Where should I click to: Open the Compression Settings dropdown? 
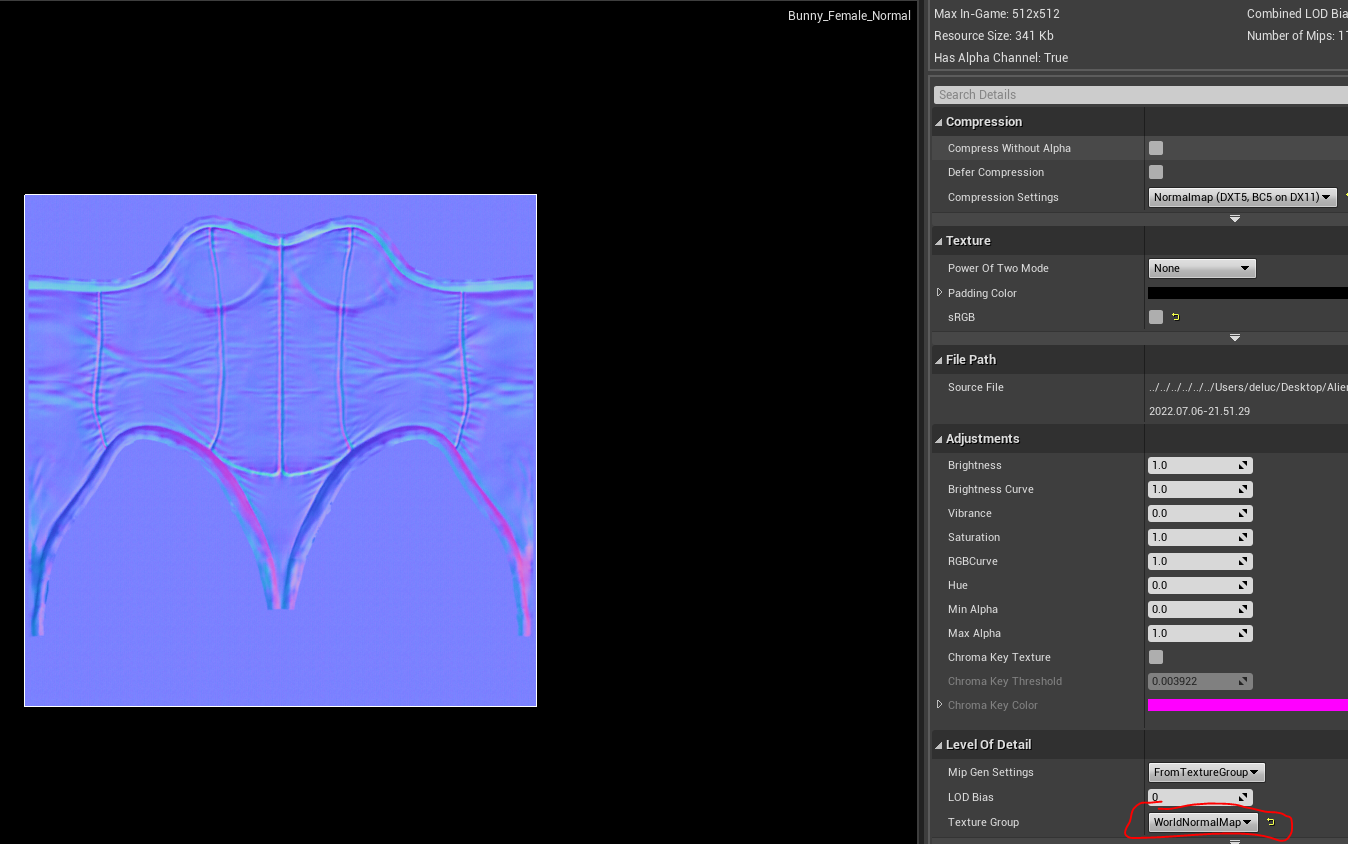coord(1241,197)
